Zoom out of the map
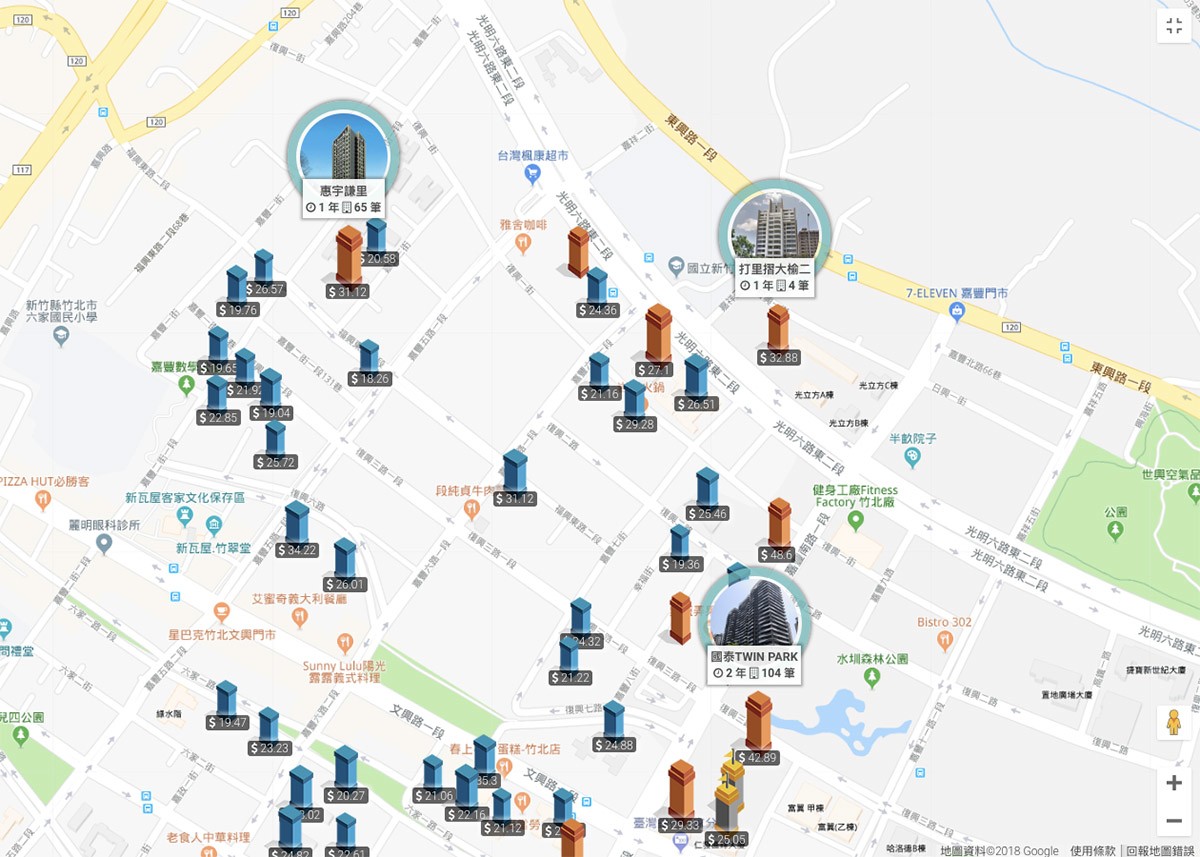Viewport: 1200px width, 857px height. (x=1174, y=821)
